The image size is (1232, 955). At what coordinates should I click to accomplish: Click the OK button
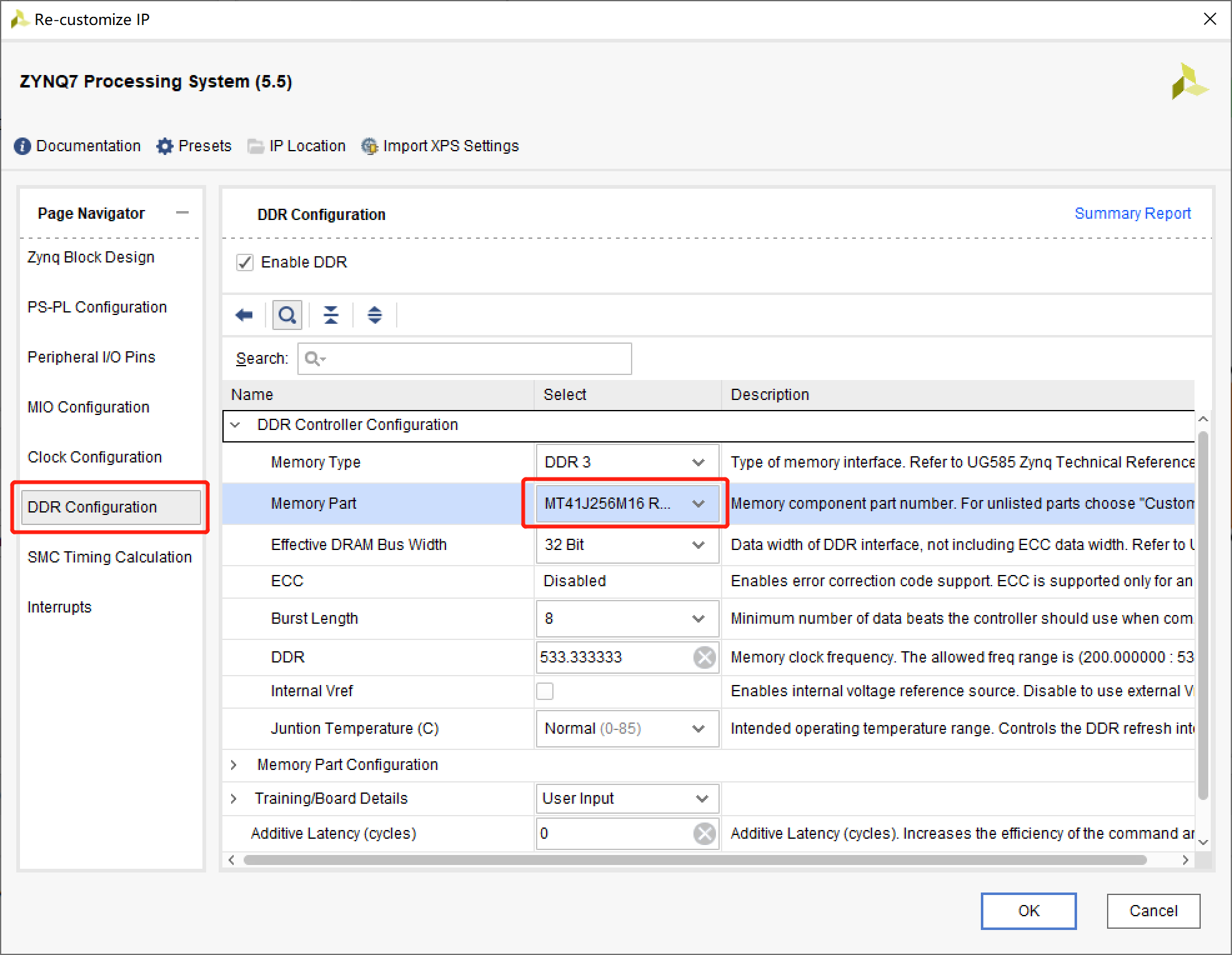[1028, 911]
